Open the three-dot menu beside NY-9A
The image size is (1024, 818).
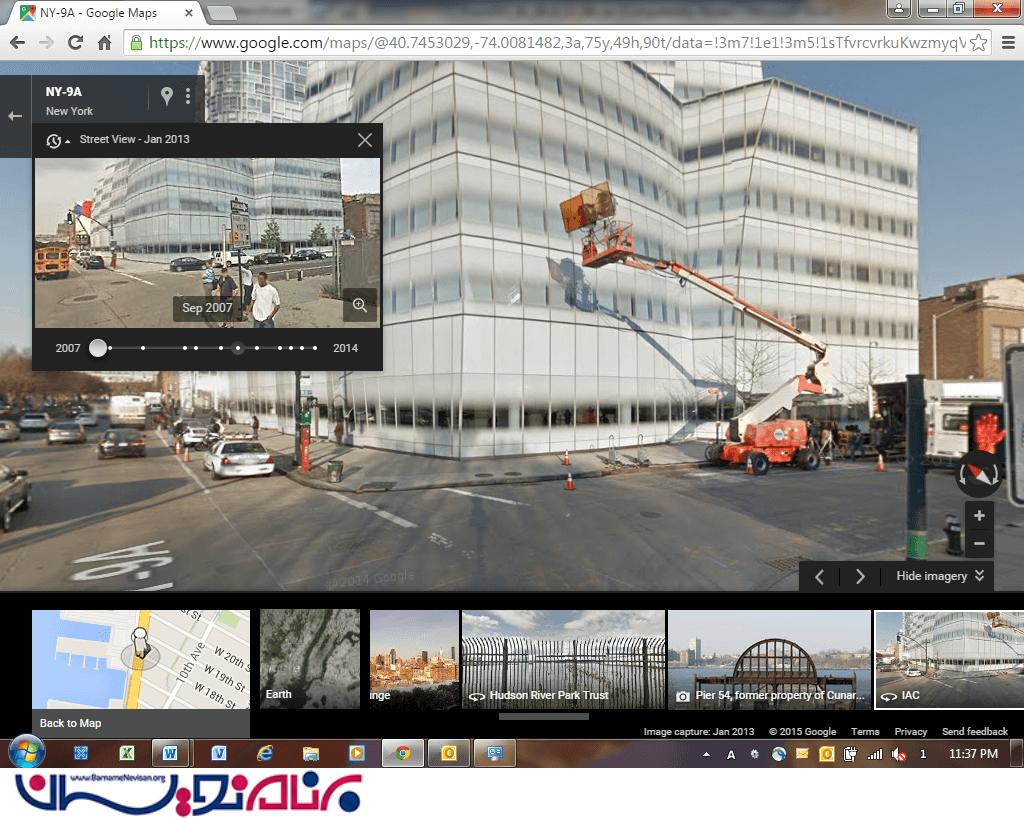187,97
